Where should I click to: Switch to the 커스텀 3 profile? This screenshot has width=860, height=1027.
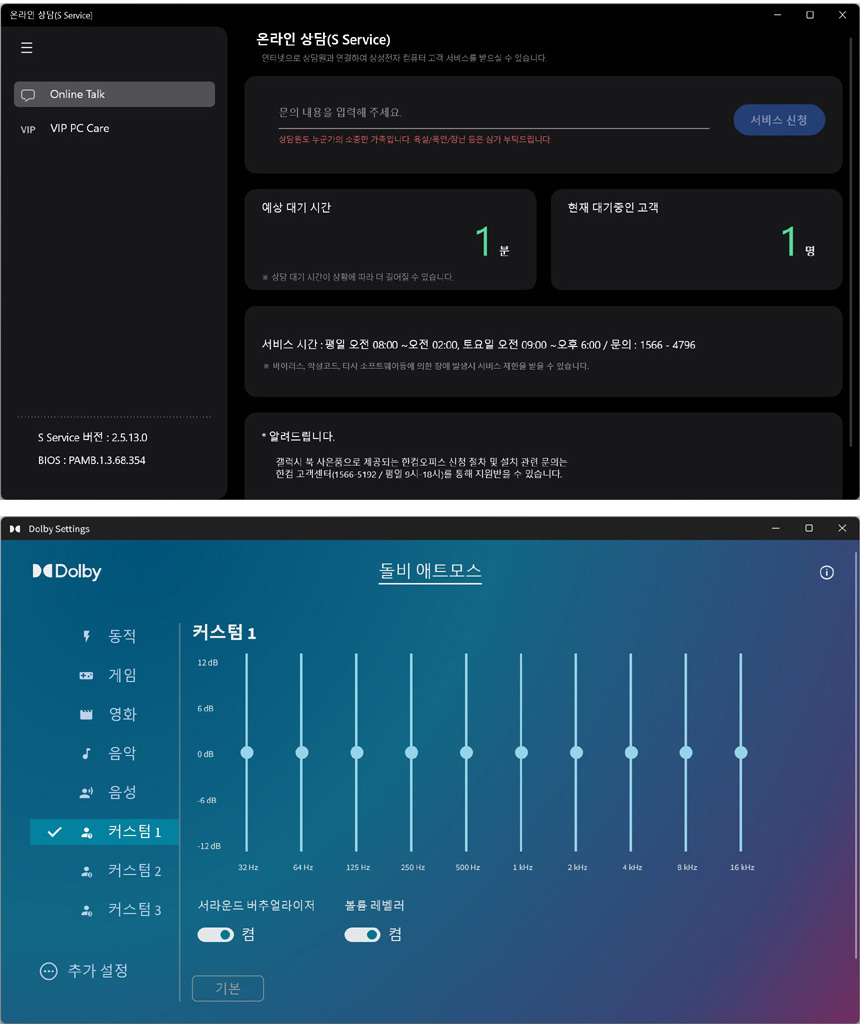click(134, 910)
